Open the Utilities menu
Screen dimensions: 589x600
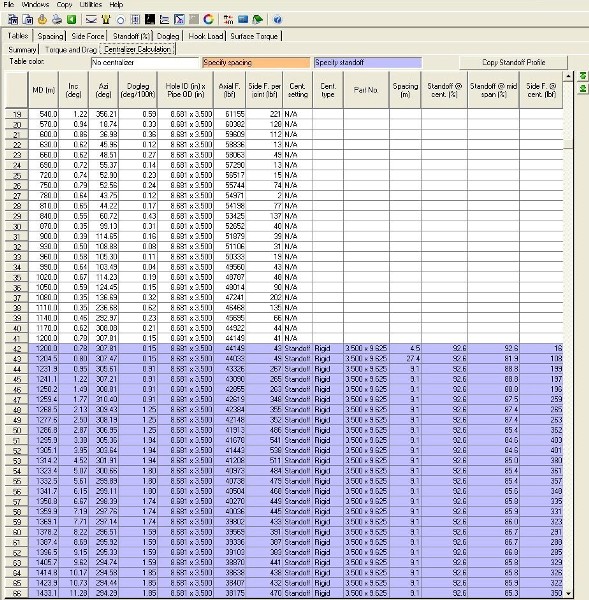point(91,5)
